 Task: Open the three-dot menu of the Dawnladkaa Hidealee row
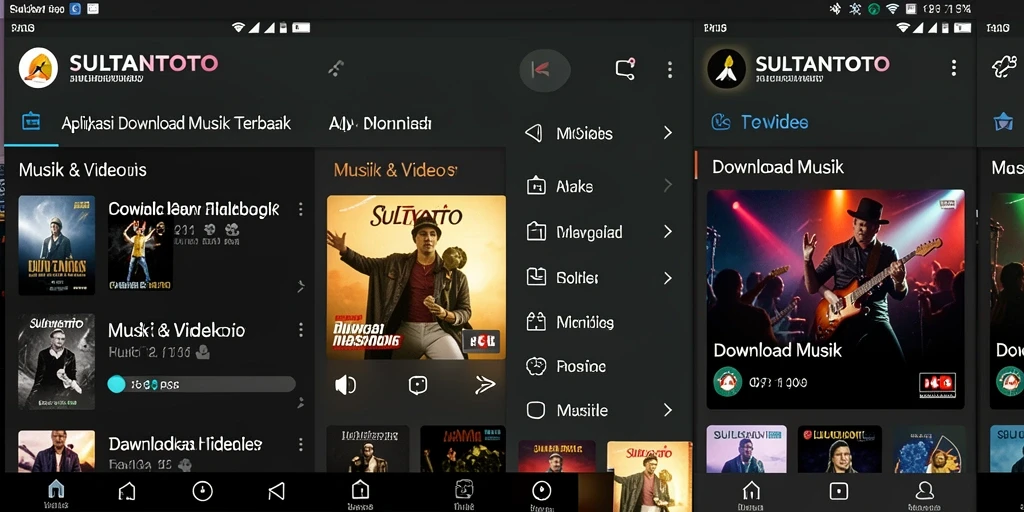pos(300,445)
